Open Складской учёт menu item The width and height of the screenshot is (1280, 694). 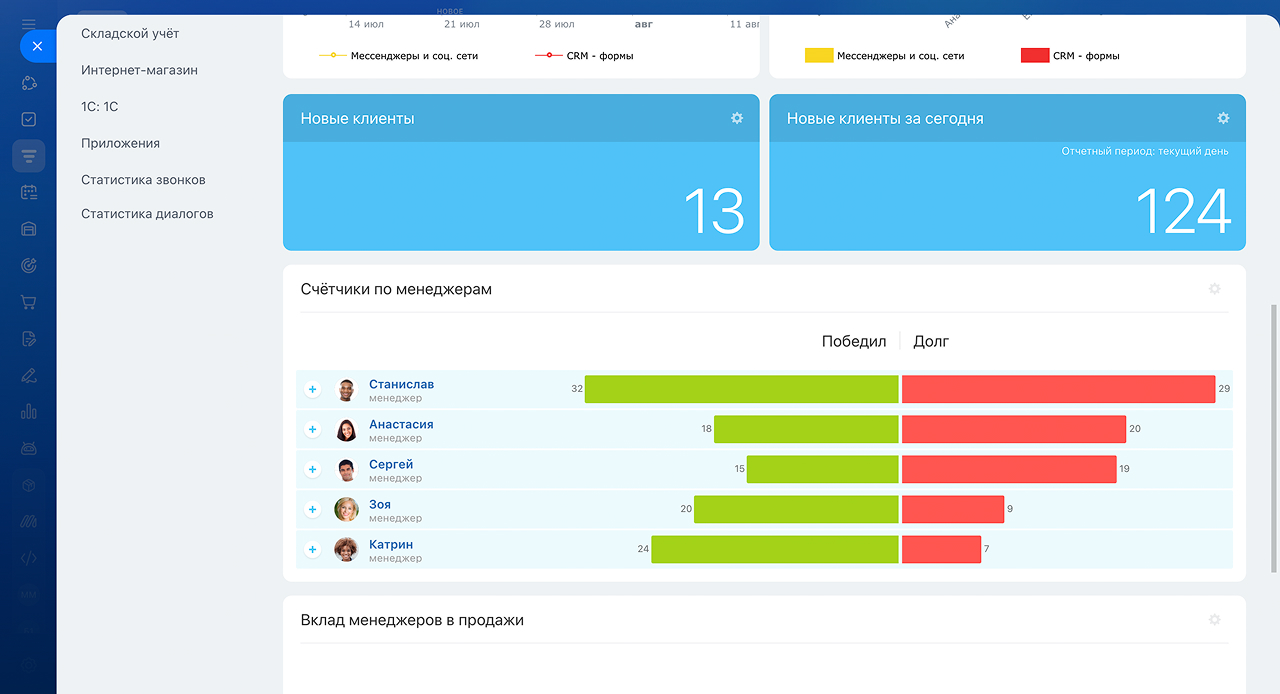tap(130, 33)
